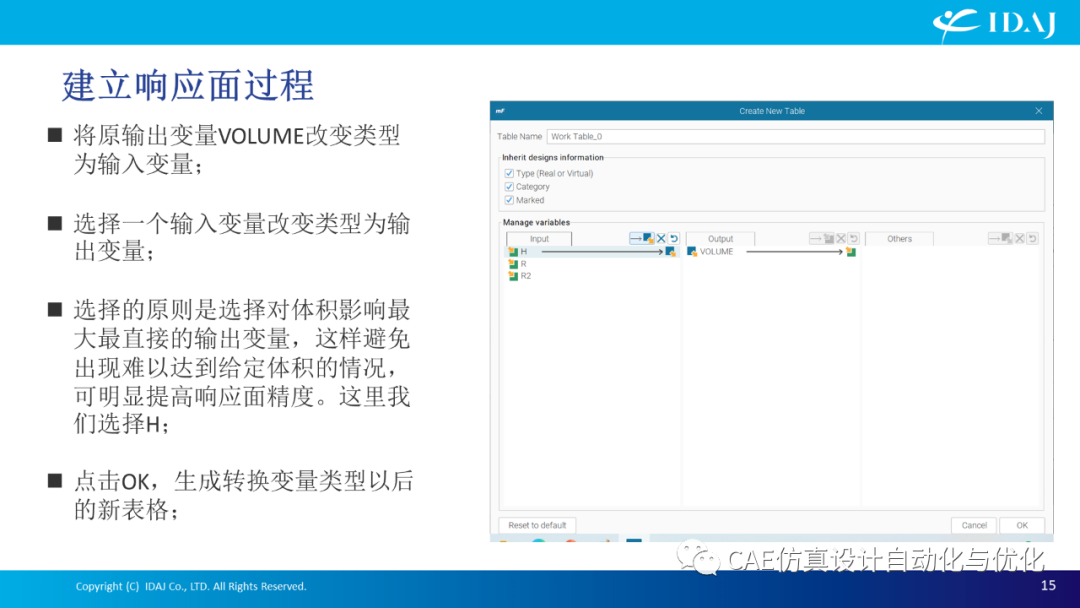Confirm with the OK button

1022,525
